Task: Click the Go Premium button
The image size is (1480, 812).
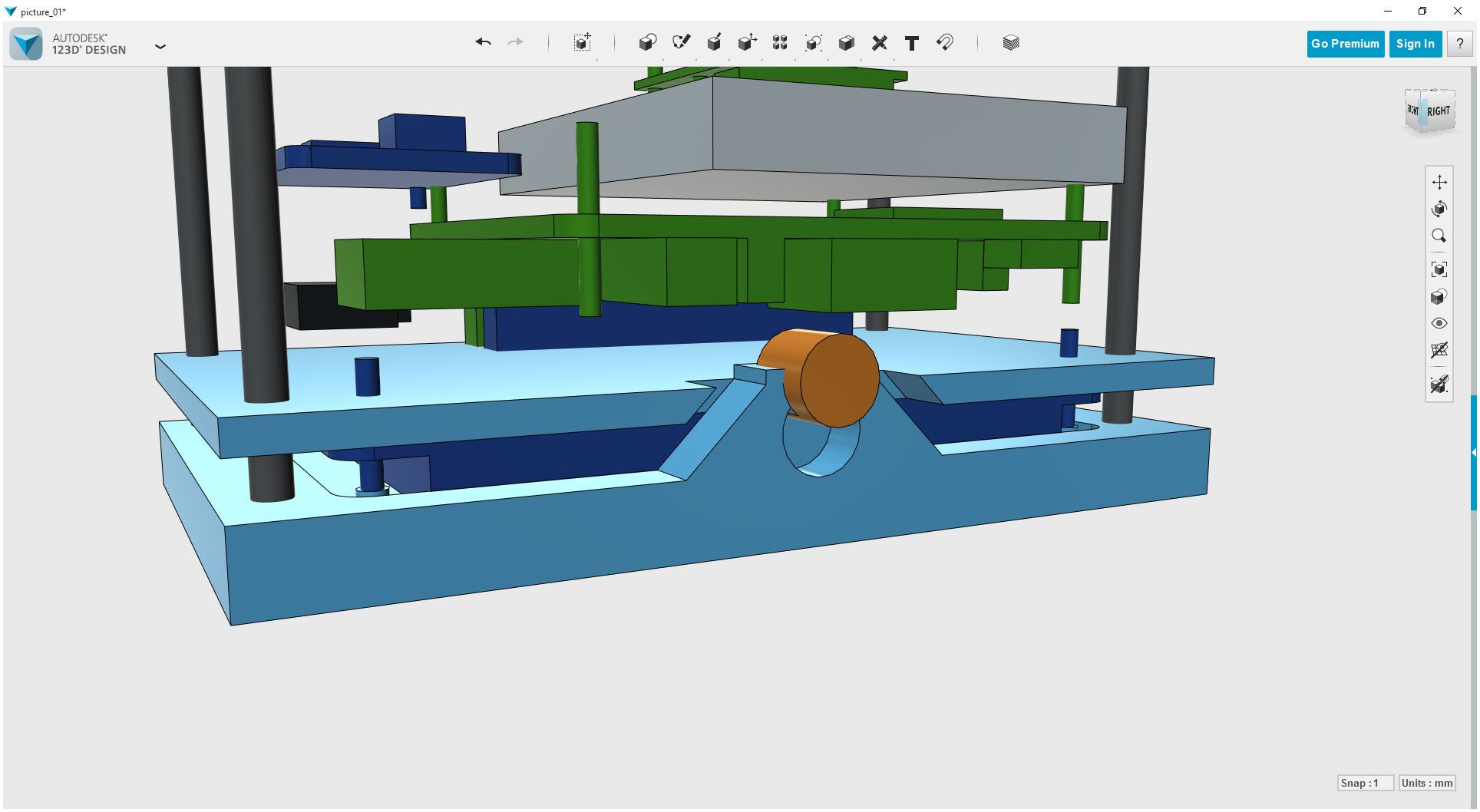Action: [x=1345, y=44]
